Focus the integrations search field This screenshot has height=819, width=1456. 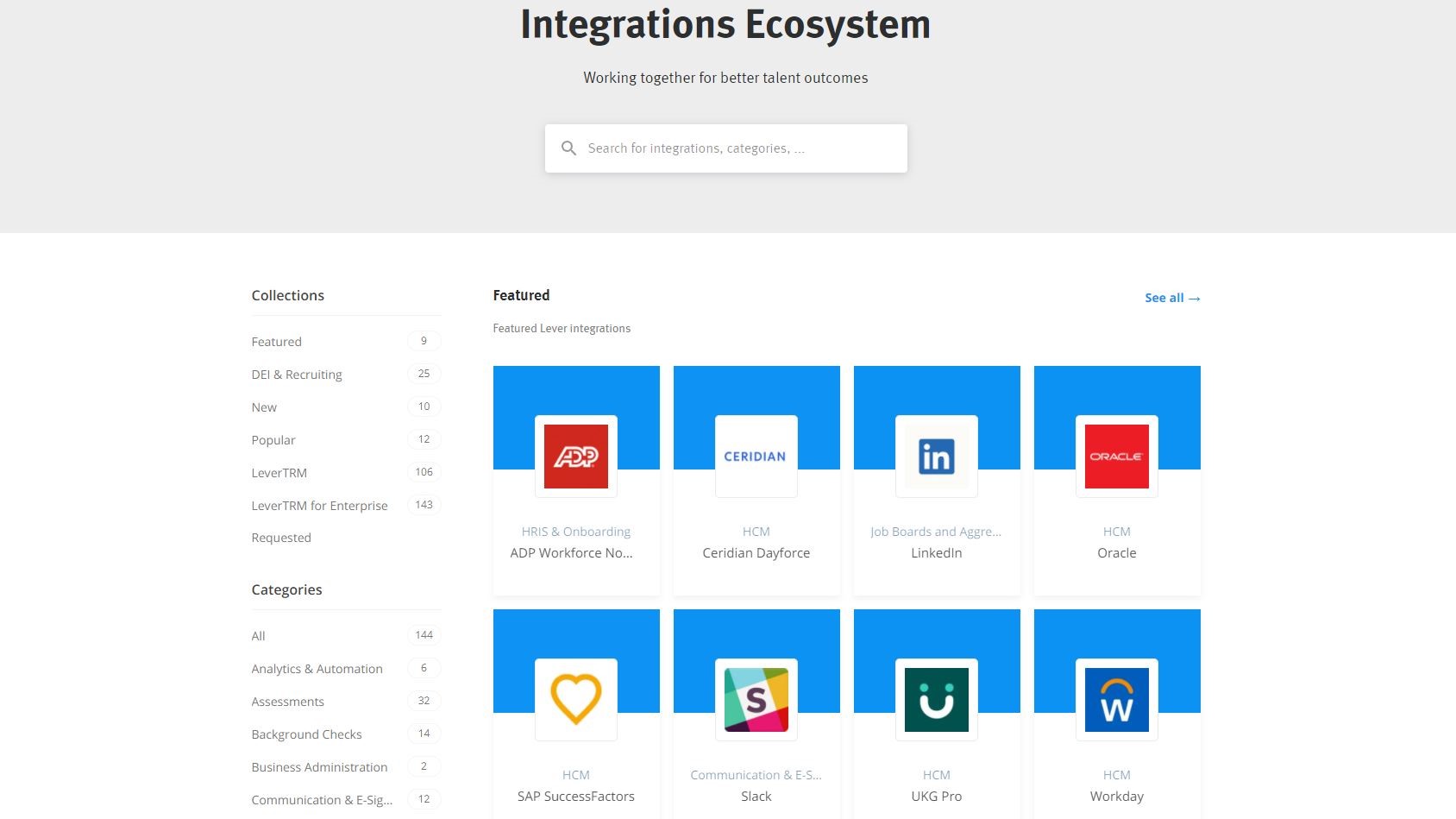click(x=726, y=148)
